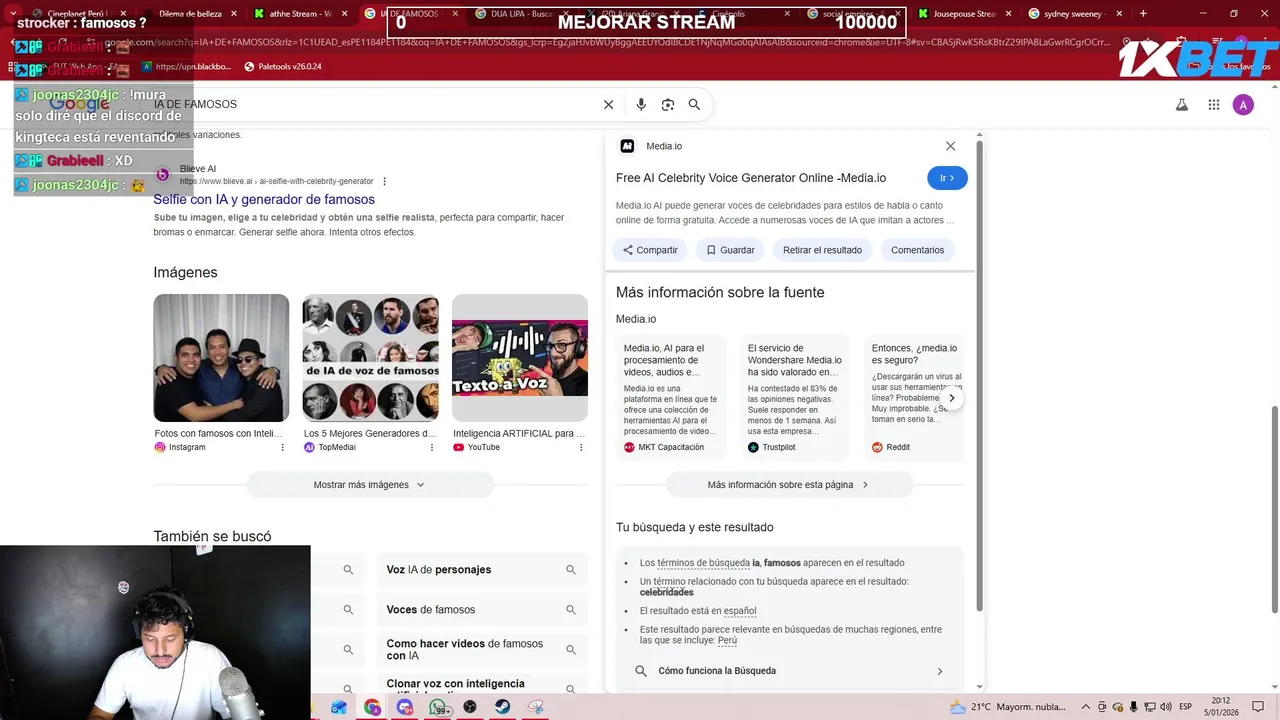Open the Google apps grid

click(x=1214, y=105)
